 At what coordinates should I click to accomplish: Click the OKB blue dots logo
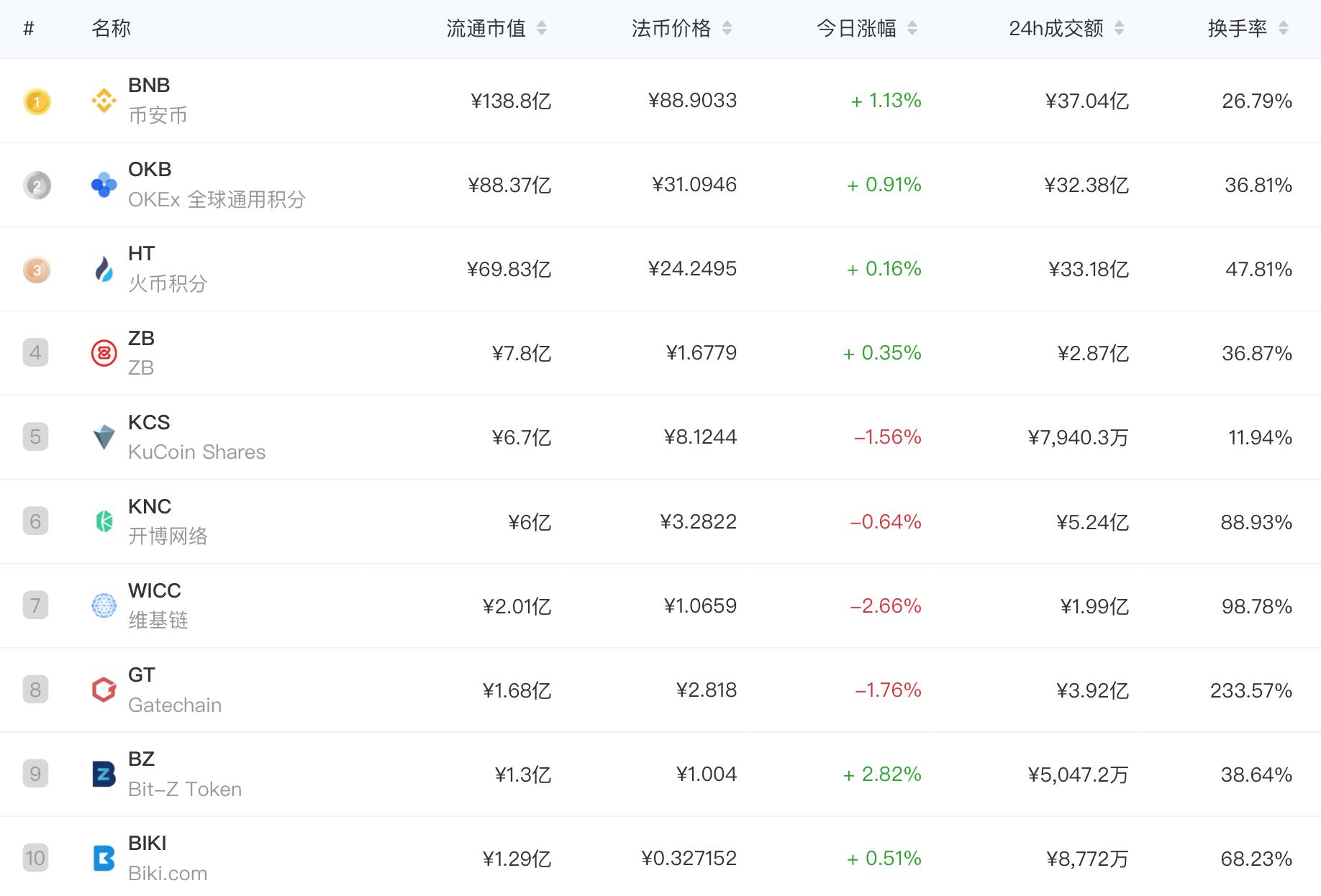click(x=104, y=185)
